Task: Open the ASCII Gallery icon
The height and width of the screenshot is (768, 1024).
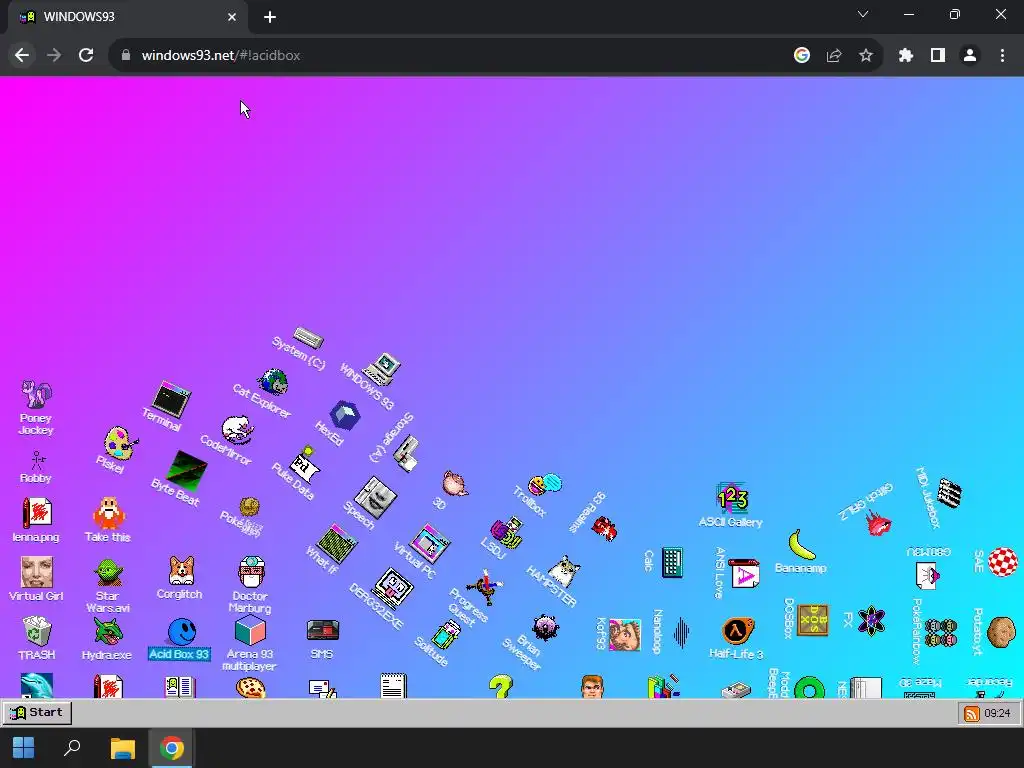Action: [x=732, y=498]
